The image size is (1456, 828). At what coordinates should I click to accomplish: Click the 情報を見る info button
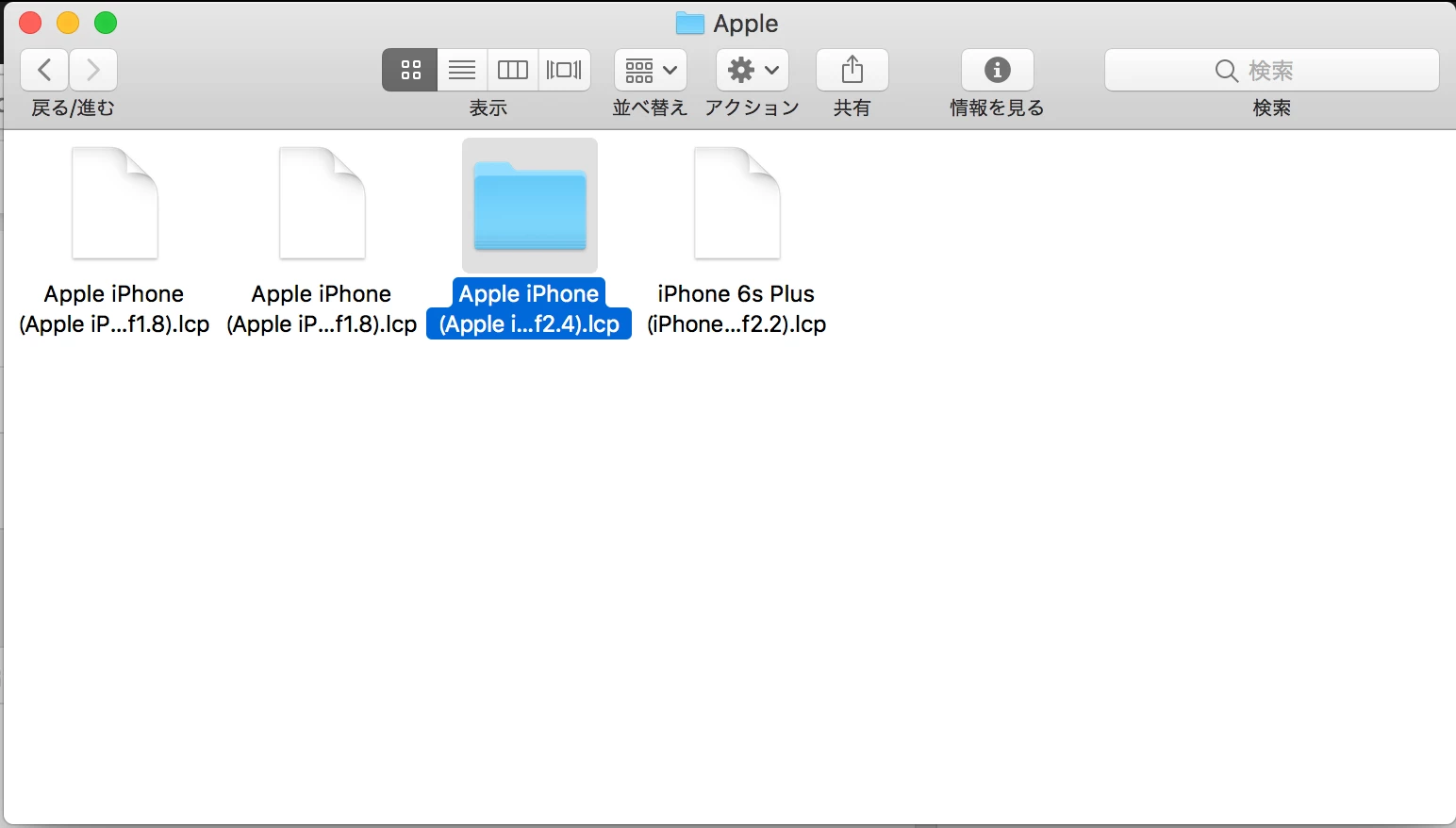point(998,70)
